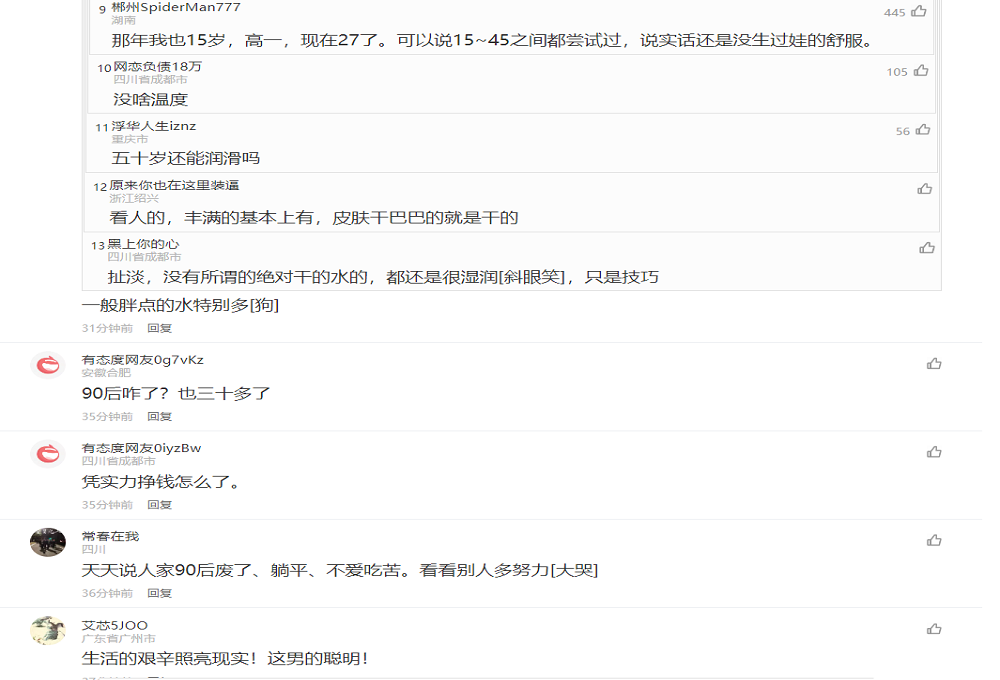Click the avatar of 艾芯5JOO
1000x680 pixels.
[x=47, y=628]
